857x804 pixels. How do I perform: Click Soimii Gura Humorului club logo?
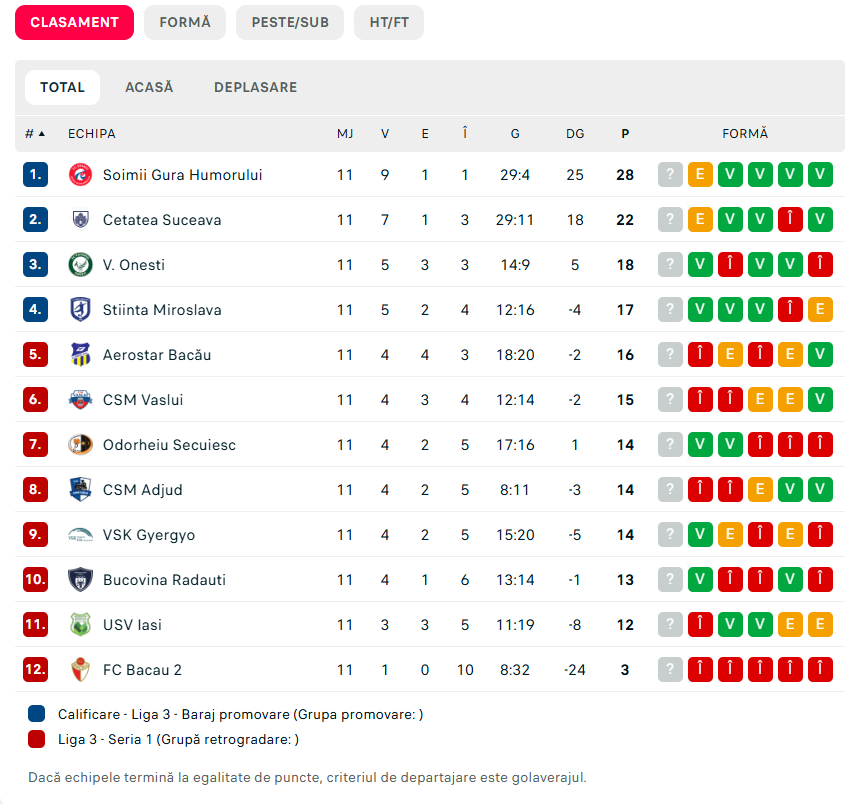pyautogui.click(x=80, y=175)
